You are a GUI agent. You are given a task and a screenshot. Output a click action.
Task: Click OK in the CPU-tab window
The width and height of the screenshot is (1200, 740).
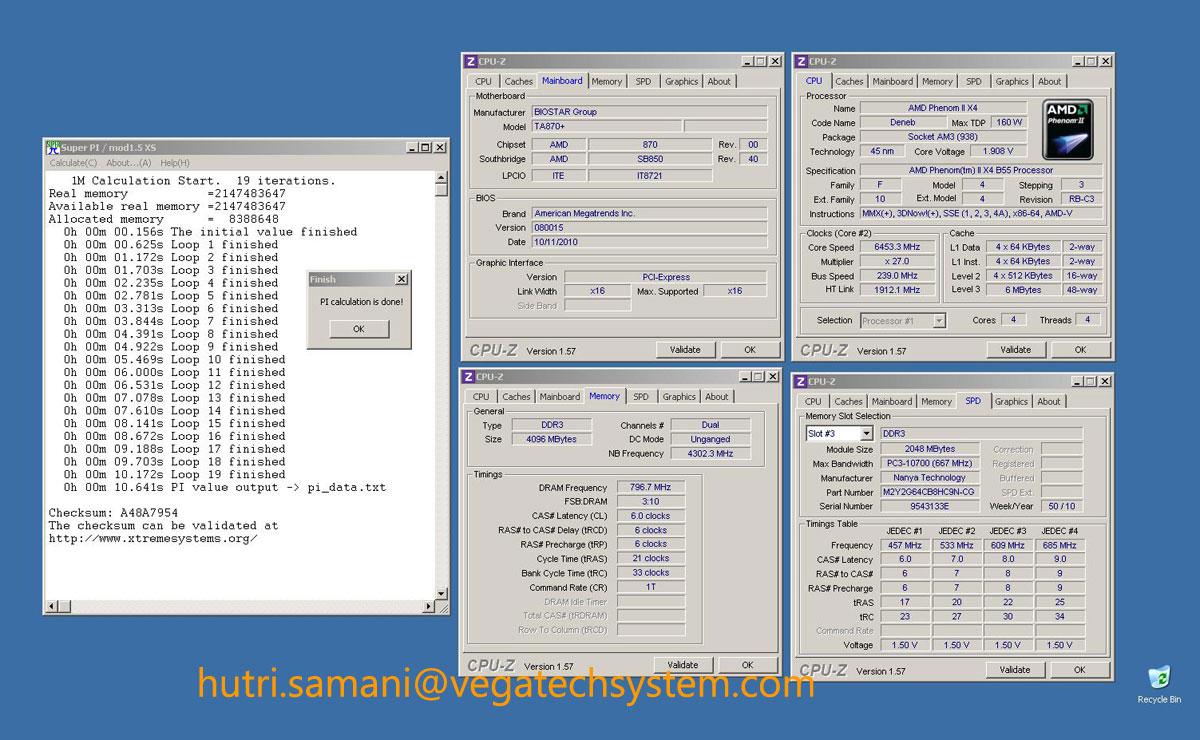click(1080, 350)
